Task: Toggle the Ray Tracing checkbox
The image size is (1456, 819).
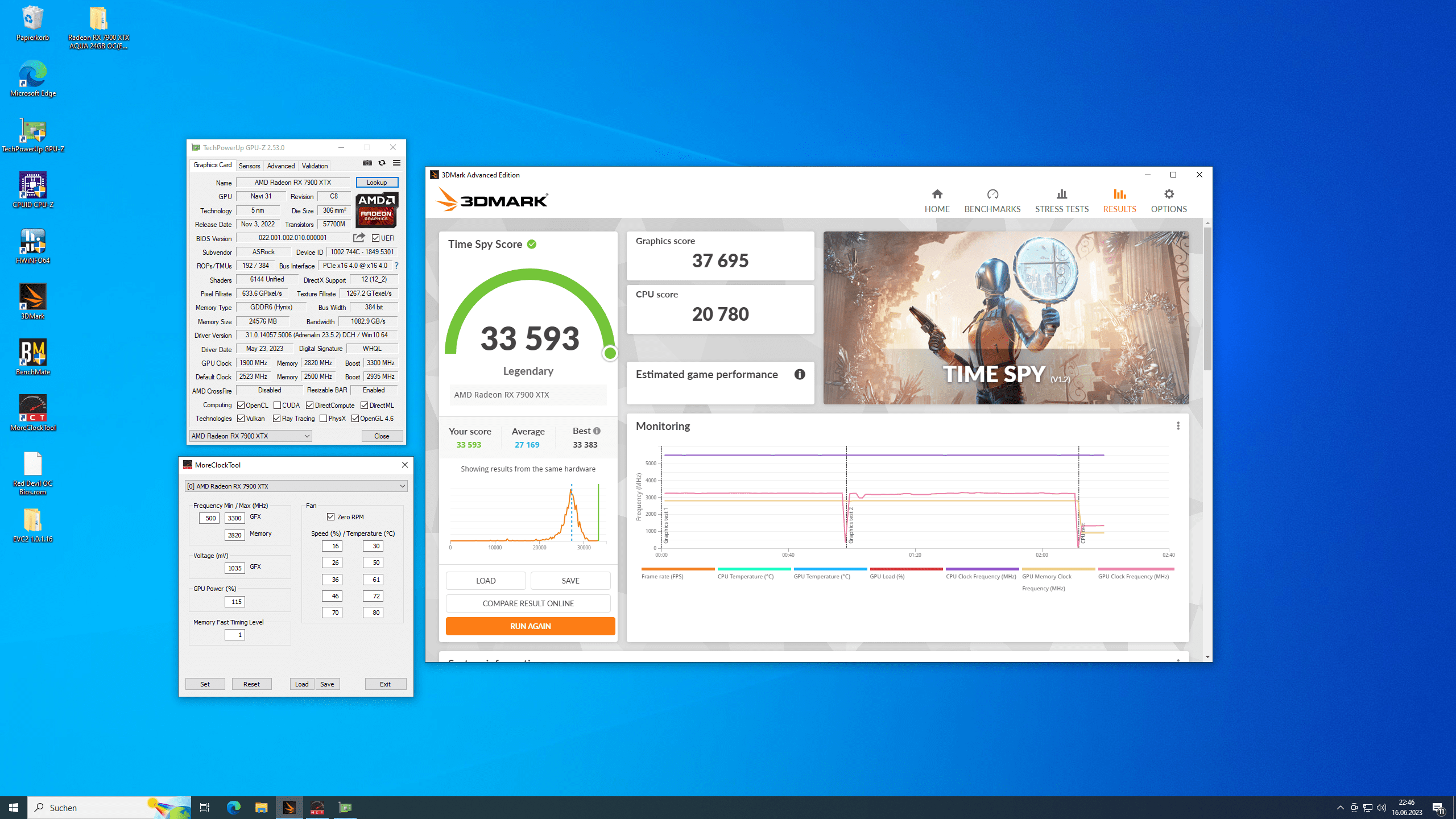Action: tap(277, 419)
